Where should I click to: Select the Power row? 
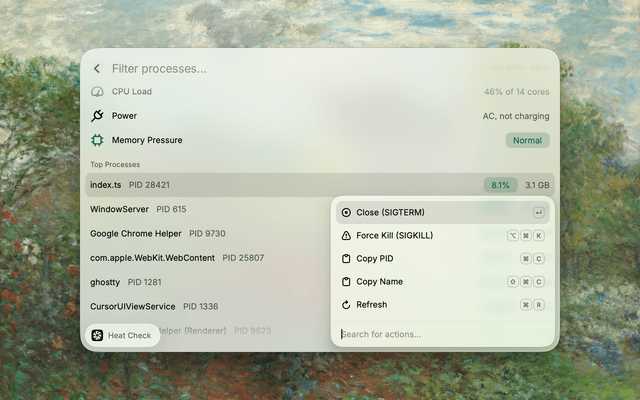(320, 116)
